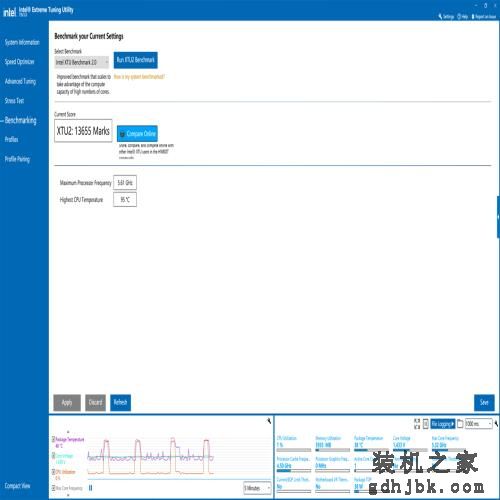Toggle Core Voltage graph checkbox
Viewport: 500px width, 500px height.
53,455
